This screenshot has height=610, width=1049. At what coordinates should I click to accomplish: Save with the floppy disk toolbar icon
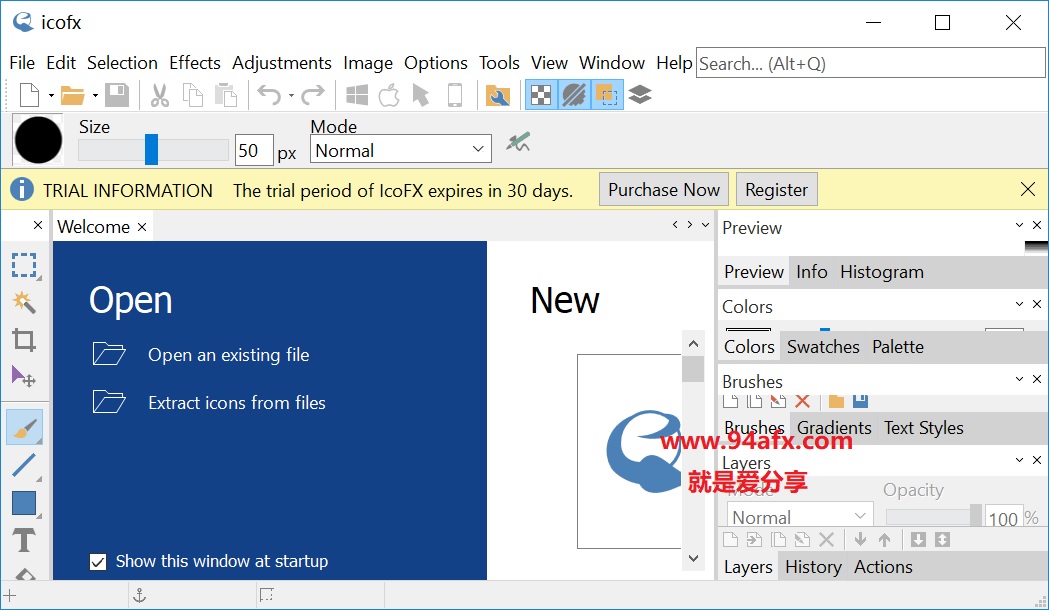click(117, 95)
